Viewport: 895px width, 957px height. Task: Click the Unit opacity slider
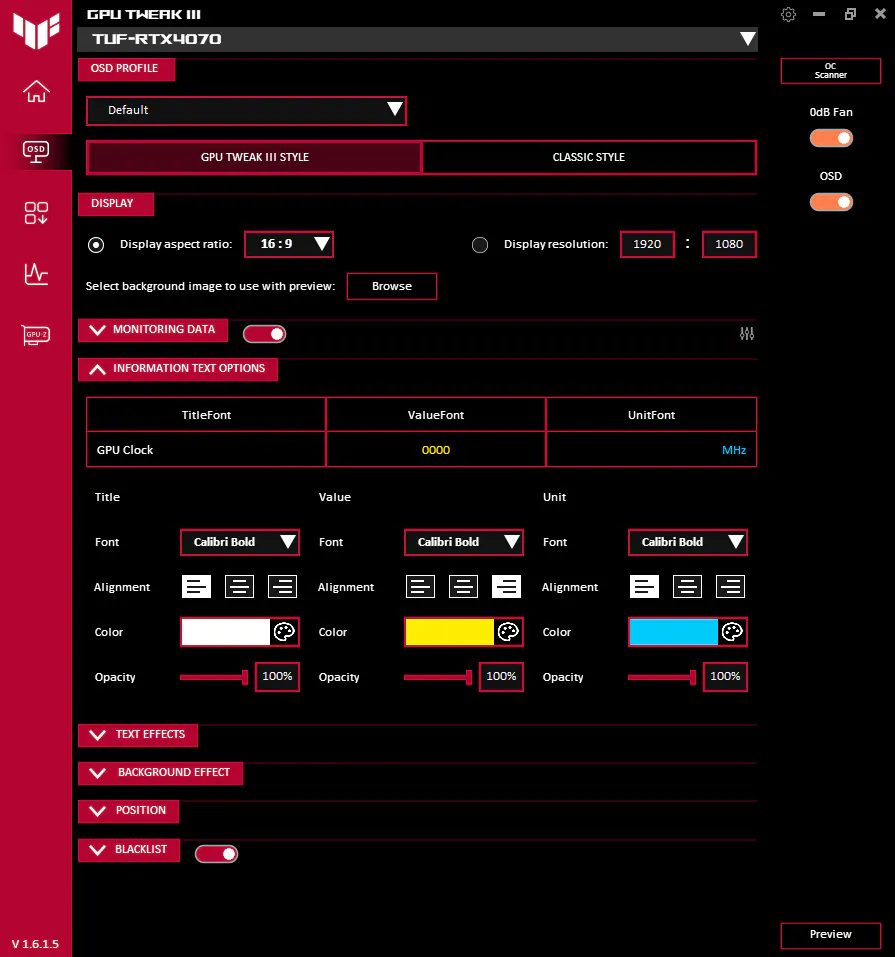[x=662, y=677]
